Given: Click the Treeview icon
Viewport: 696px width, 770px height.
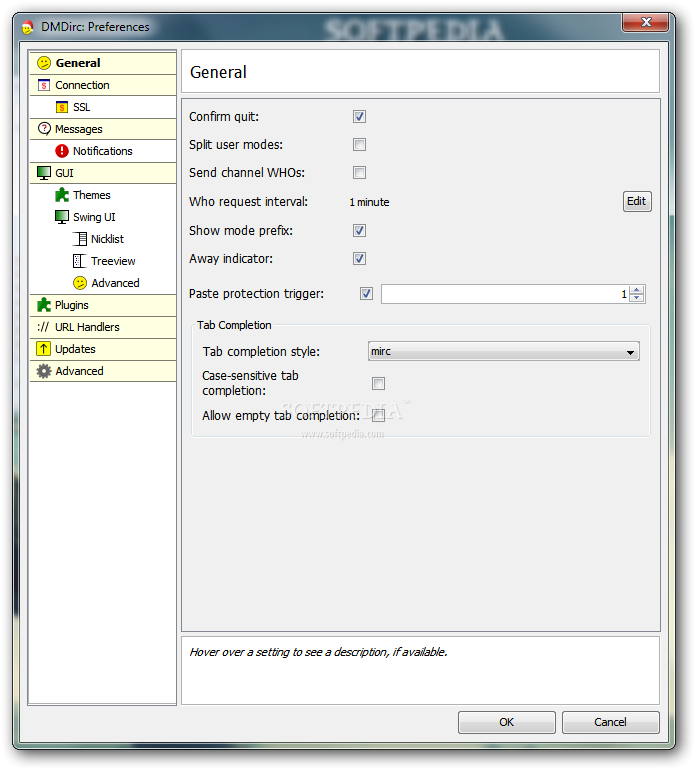Looking at the screenshot, I should [80, 261].
